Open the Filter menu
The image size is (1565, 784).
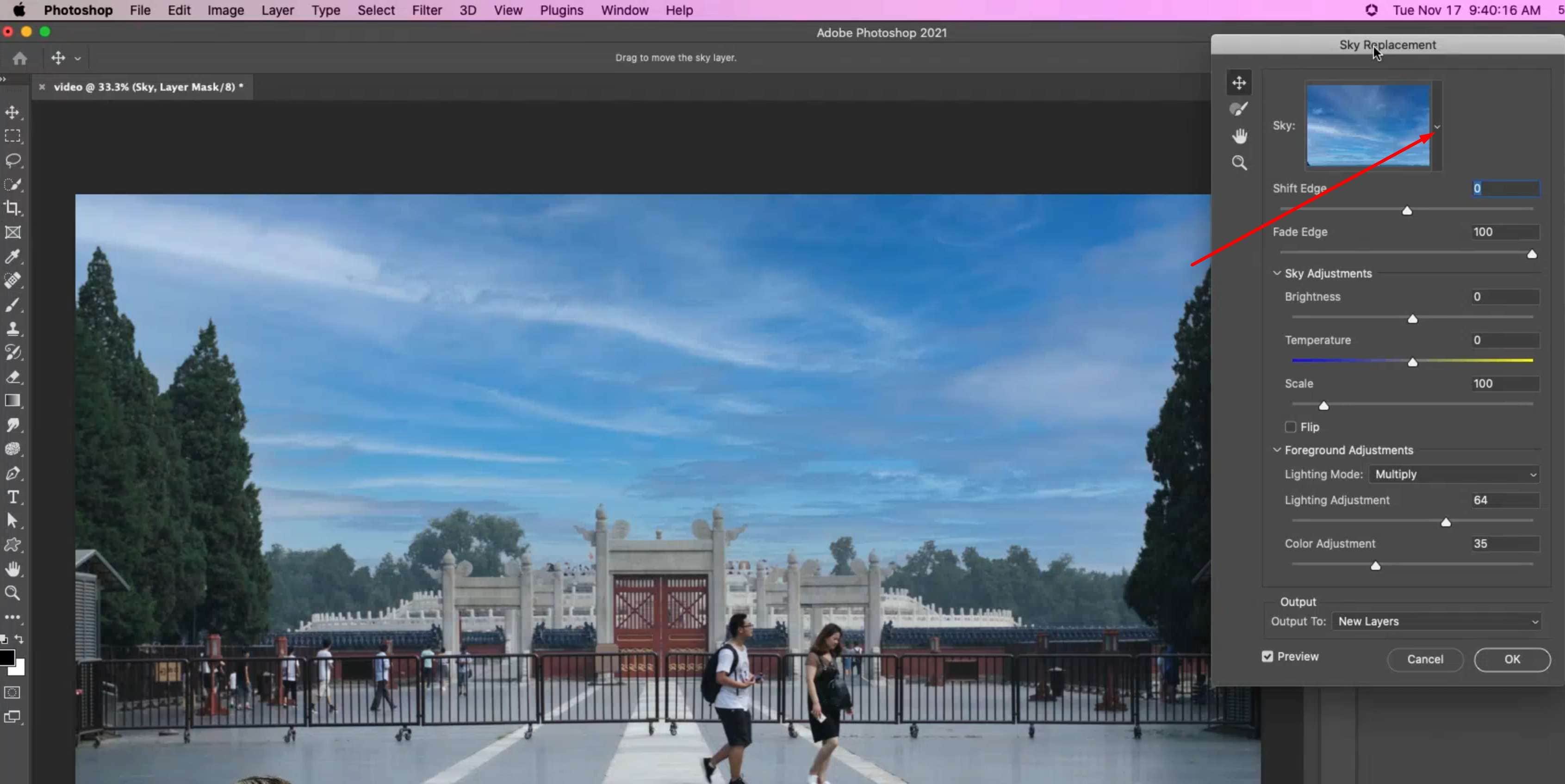(427, 10)
